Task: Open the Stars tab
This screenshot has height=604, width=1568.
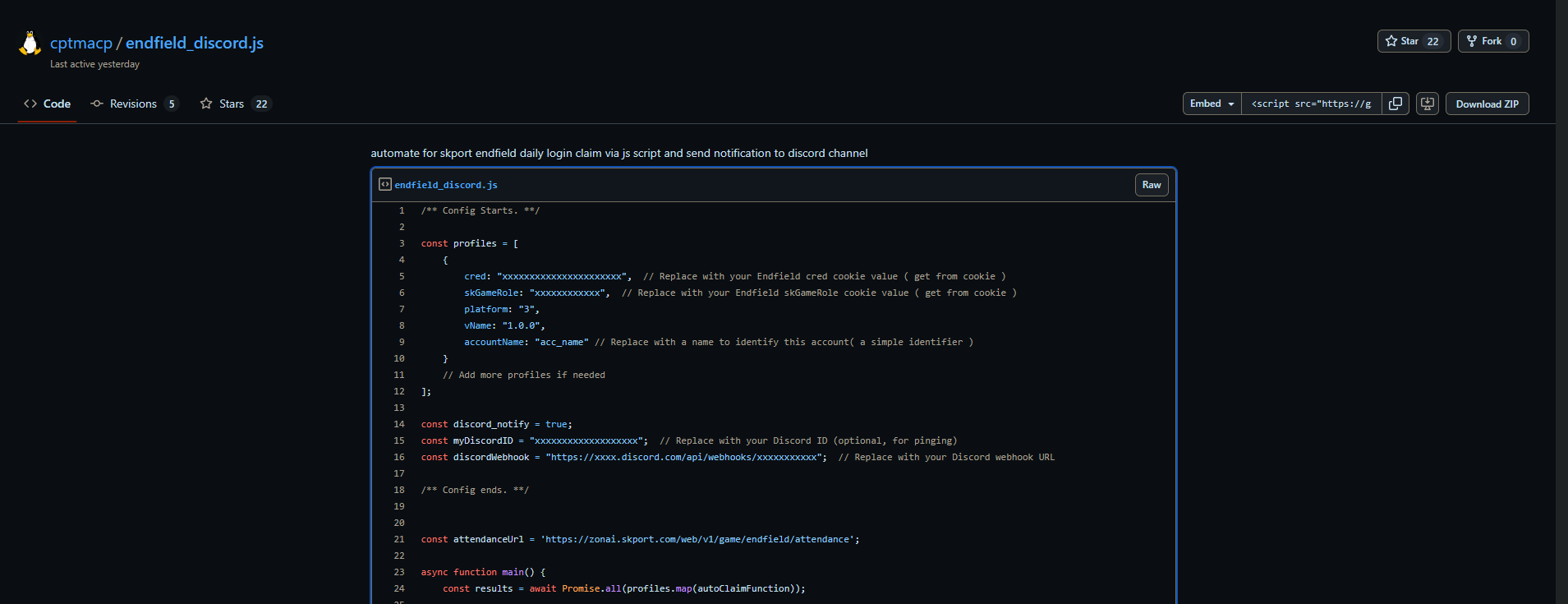Action: tap(234, 104)
